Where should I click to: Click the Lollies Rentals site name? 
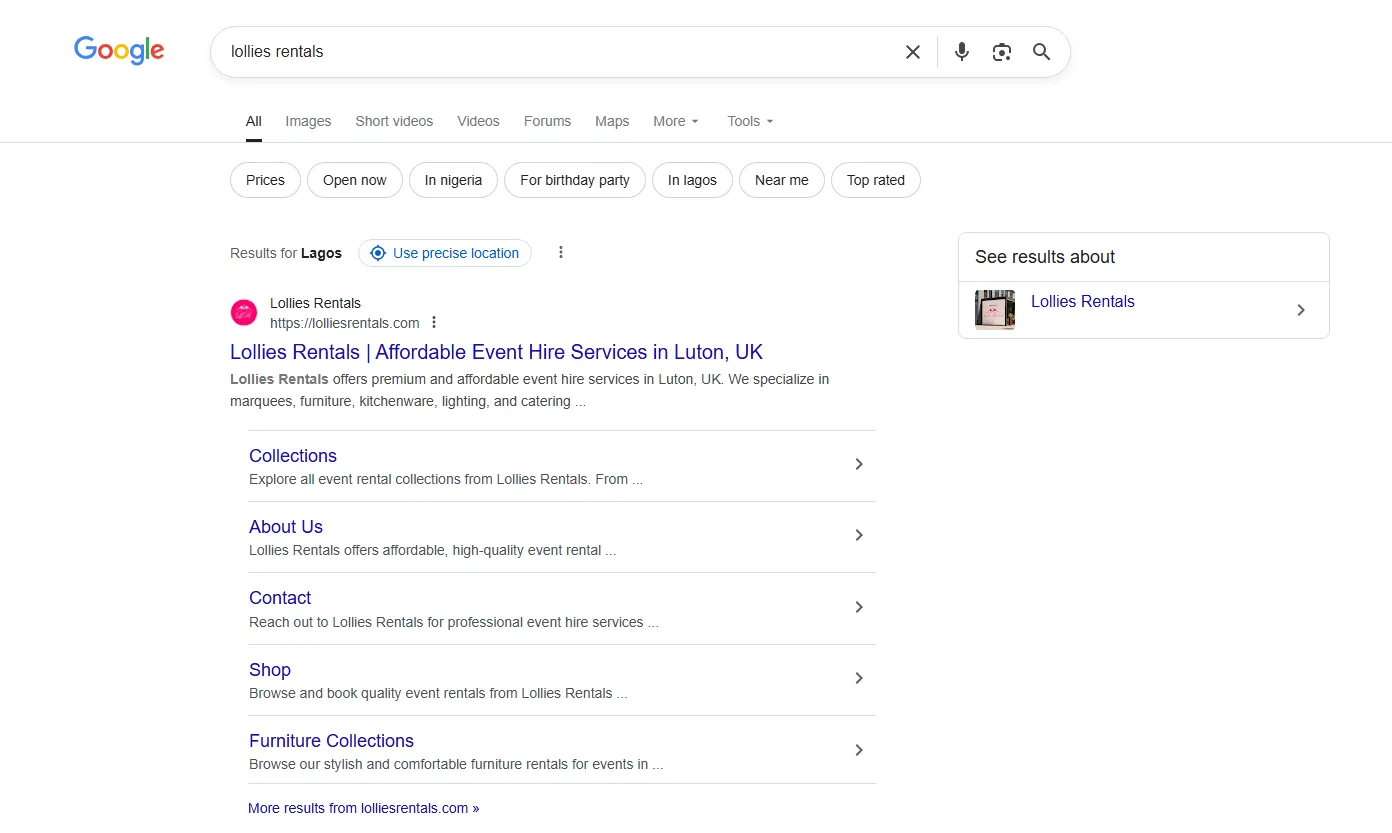click(315, 303)
